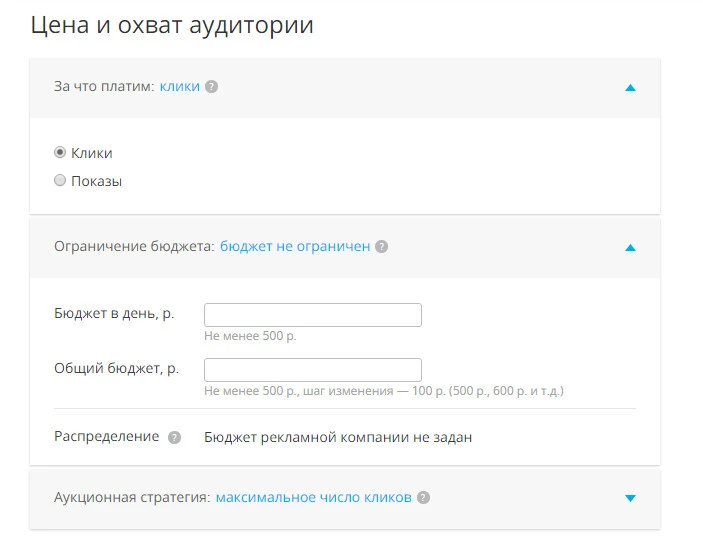Open the "максимальное число кликов" link
The height and width of the screenshot is (551, 703).
pyautogui.click(x=314, y=497)
